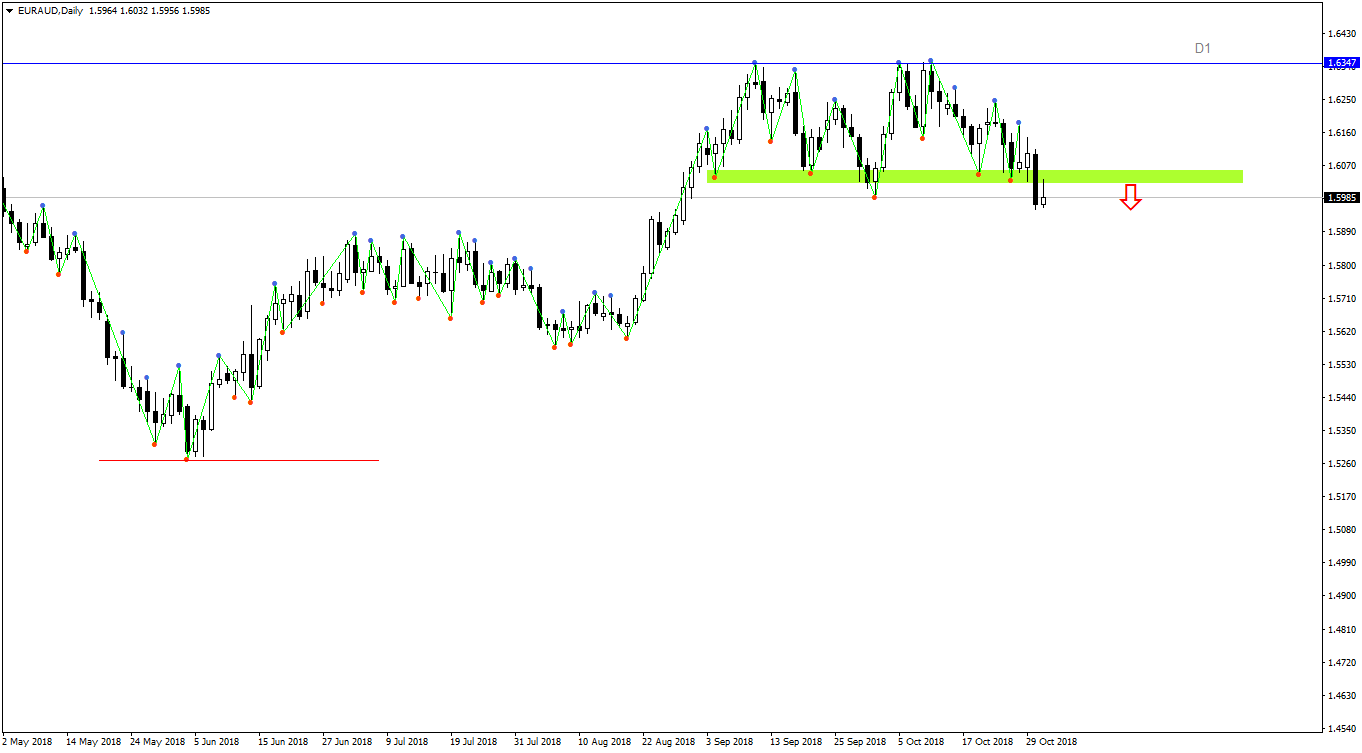
Task: Select the D1 timeframe label
Action: pyautogui.click(x=1202, y=48)
